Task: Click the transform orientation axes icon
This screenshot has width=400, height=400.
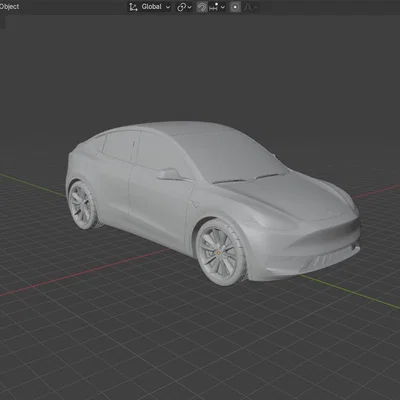Action: pyautogui.click(x=134, y=7)
